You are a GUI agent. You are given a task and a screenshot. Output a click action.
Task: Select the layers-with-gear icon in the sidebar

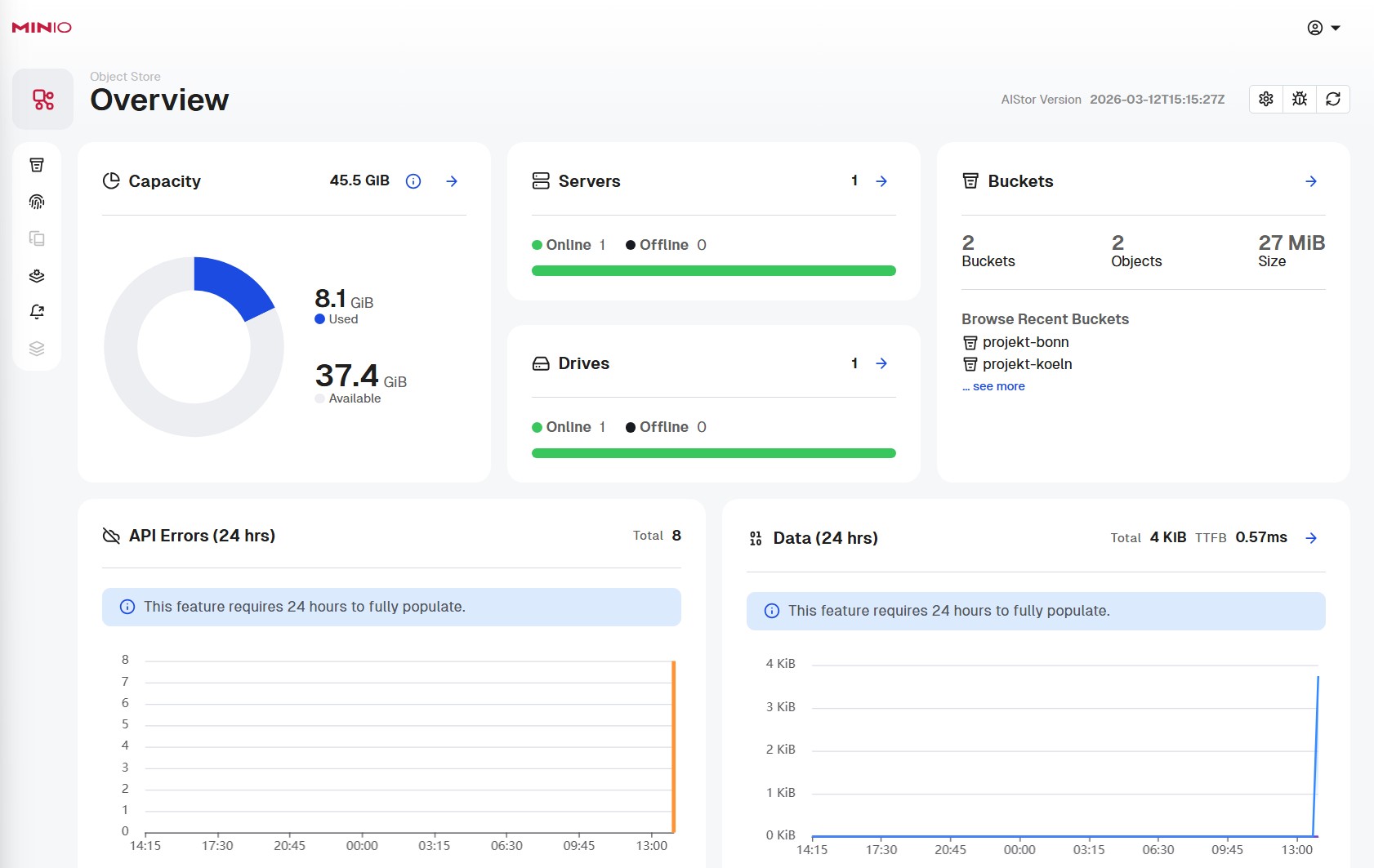pos(37,275)
